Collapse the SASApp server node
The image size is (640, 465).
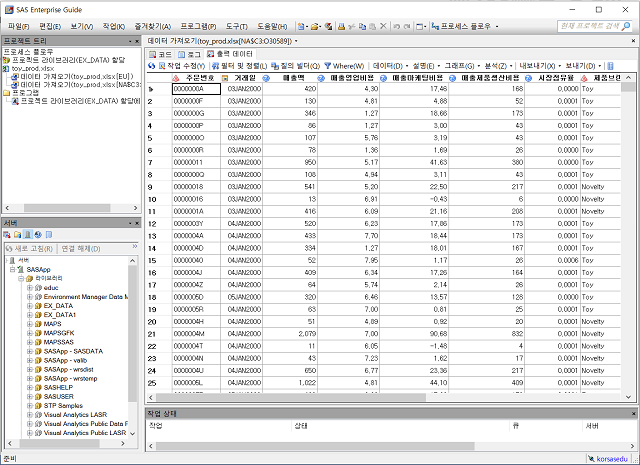(13, 269)
